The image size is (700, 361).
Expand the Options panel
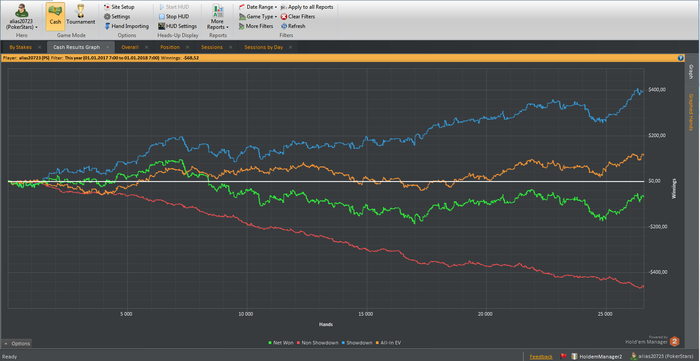(17, 344)
